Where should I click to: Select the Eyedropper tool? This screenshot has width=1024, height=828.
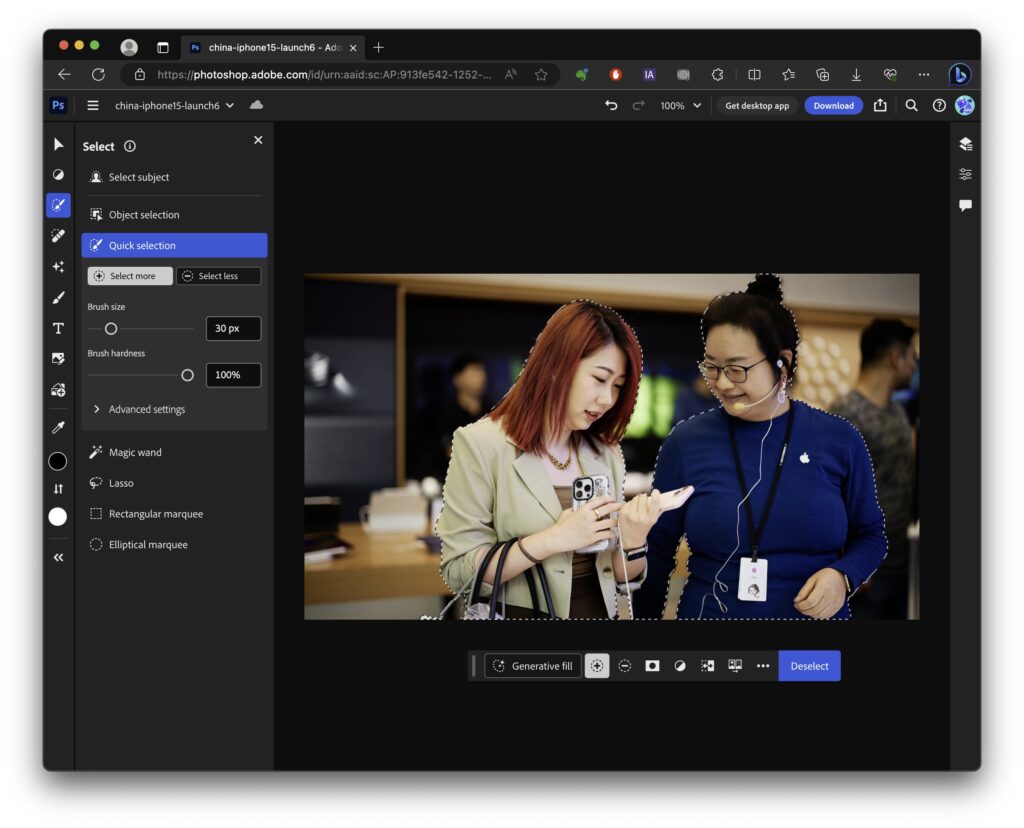(58, 427)
